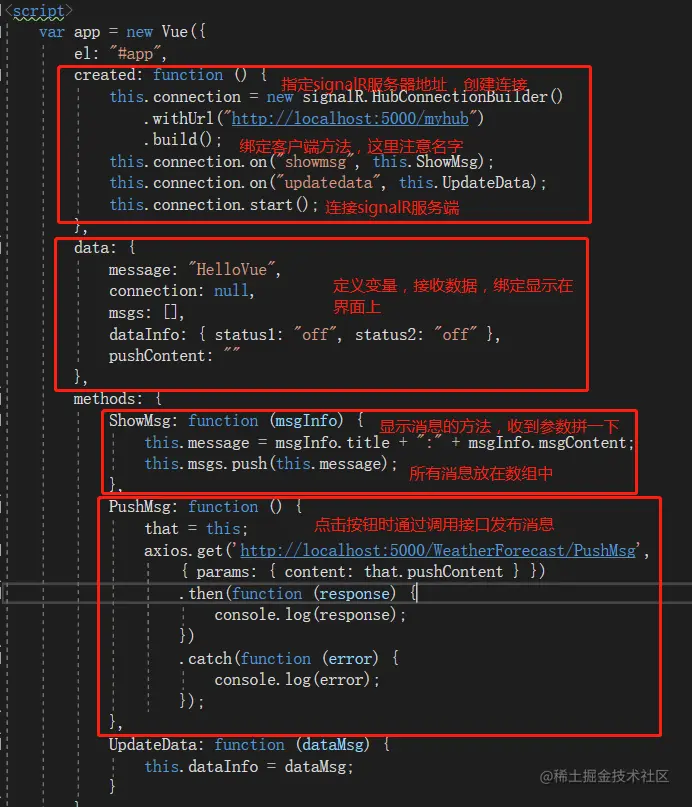Open the WeatherForecast/PushMsg URL link
This screenshot has width=692, height=807.
point(438,551)
